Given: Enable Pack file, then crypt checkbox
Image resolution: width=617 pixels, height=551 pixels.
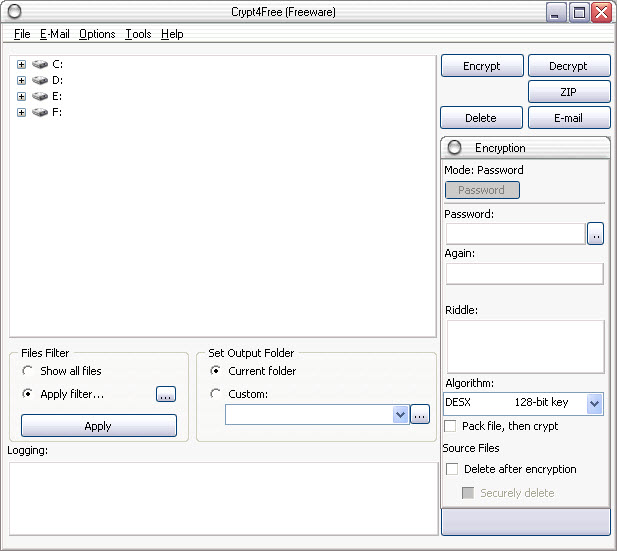Looking at the screenshot, I should point(450,426).
